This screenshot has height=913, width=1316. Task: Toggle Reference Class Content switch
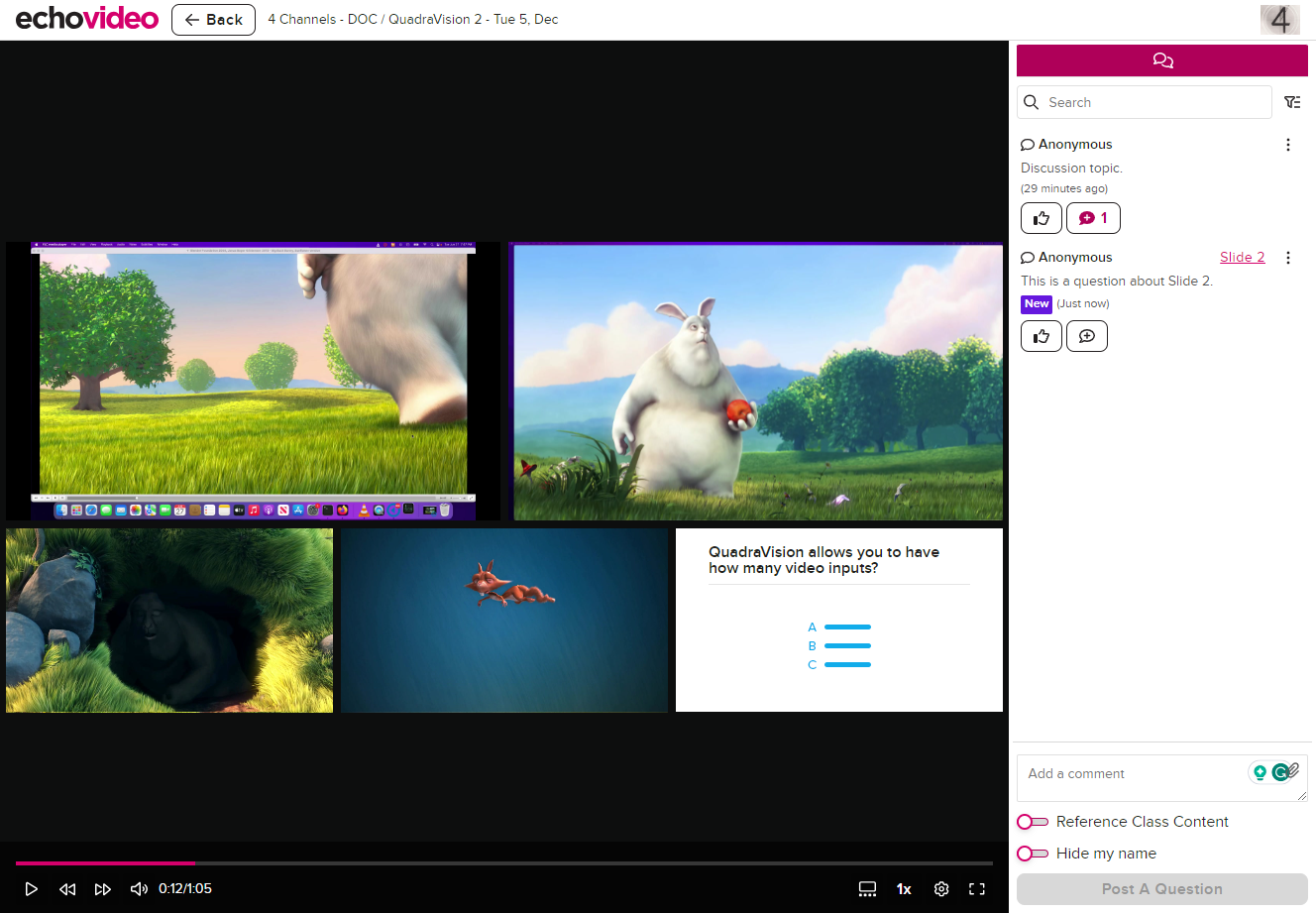(1033, 822)
